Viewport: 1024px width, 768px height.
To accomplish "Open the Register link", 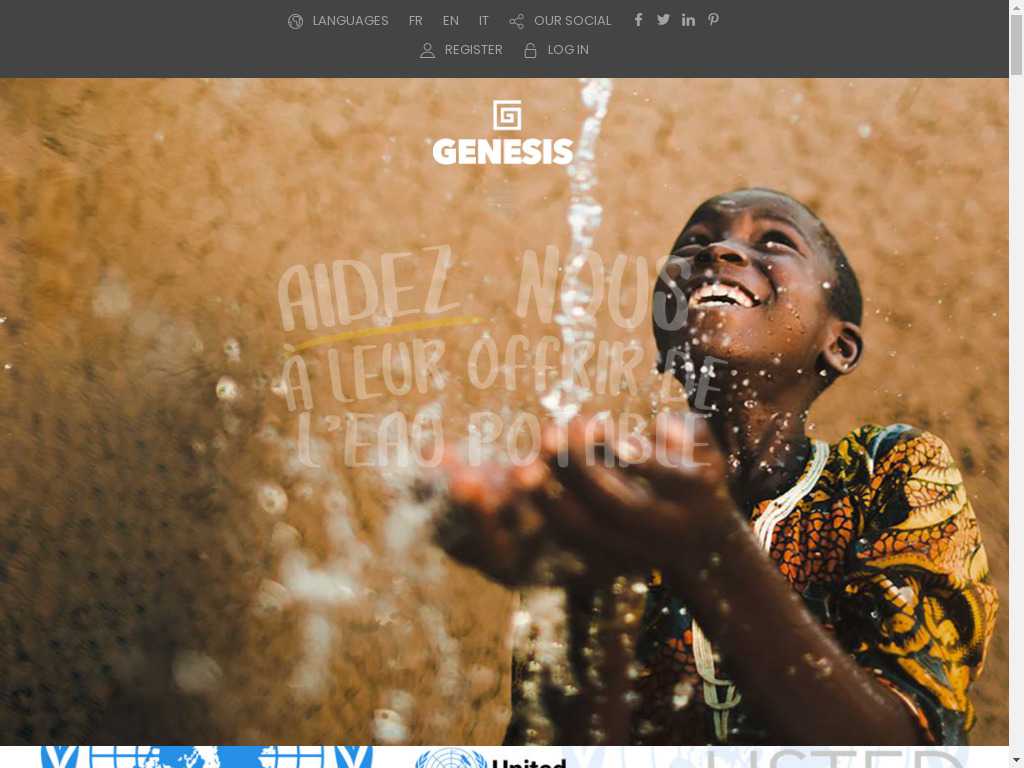I will pos(473,50).
